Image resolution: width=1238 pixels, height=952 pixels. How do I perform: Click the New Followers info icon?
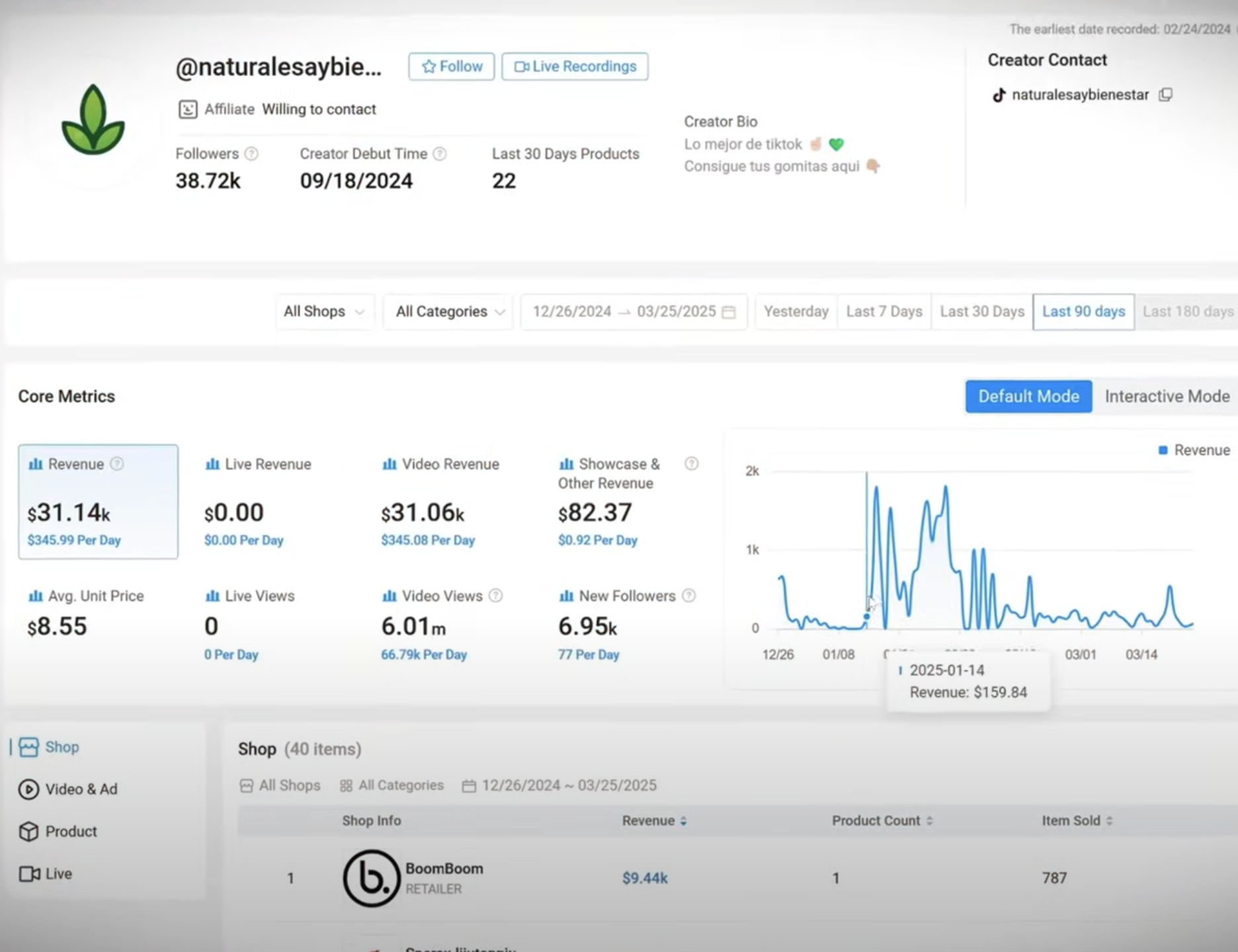point(688,596)
